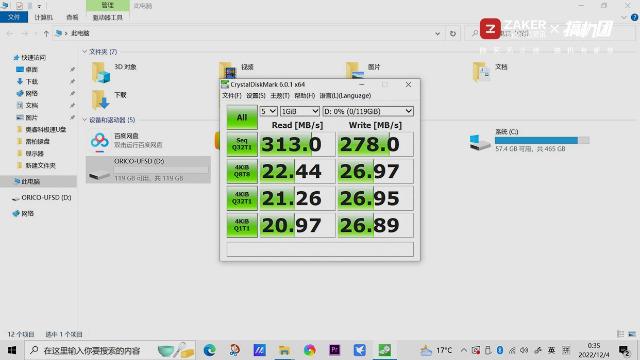The width and height of the screenshot is (640, 360).
Task: Start the 4KiB Q1T1 benchmark test
Action: click(242, 225)
